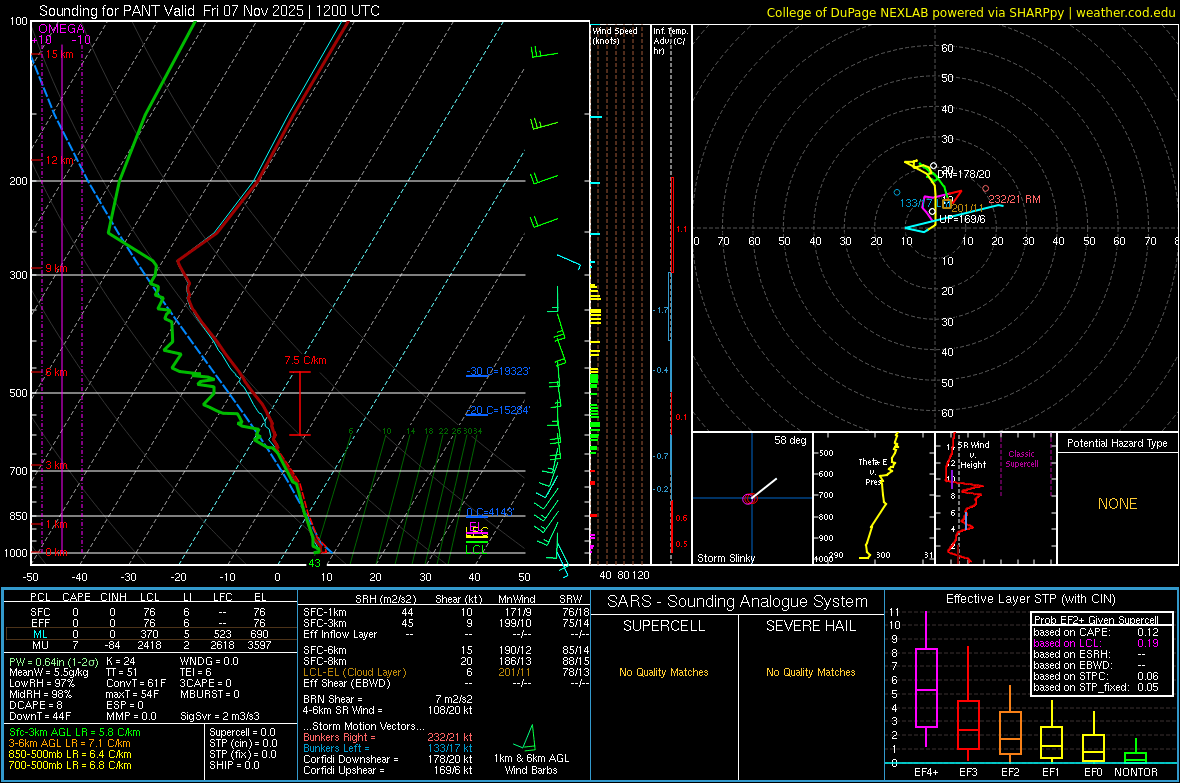Viewport: 1180px width, 783px height.
Task: Click the 'Bunkers Left =' storm motion row
Action: tap(388, 748)
